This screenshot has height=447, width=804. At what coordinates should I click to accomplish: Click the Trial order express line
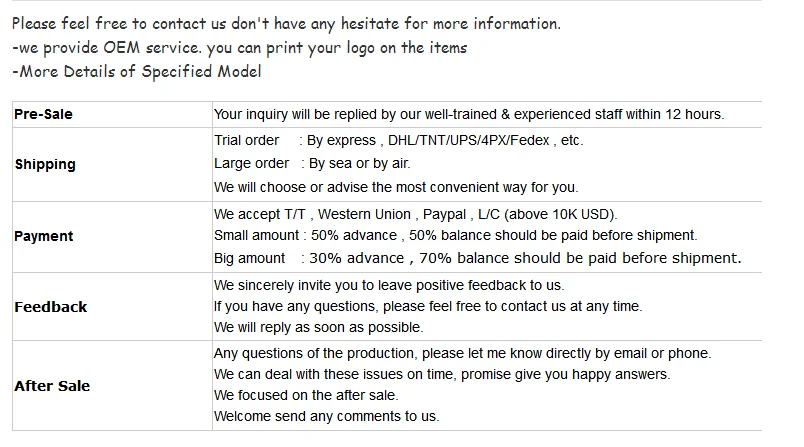coord(398,141)
